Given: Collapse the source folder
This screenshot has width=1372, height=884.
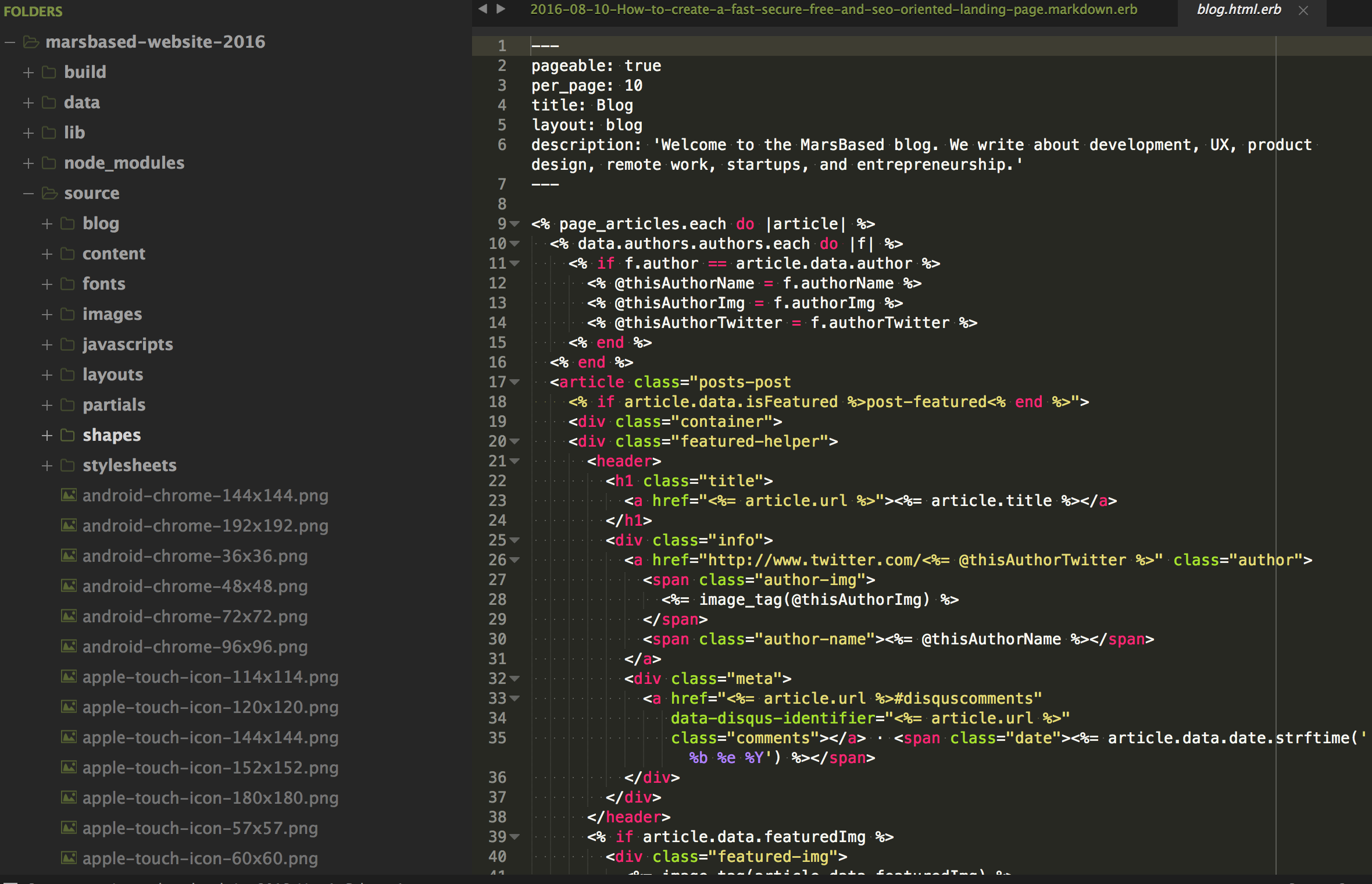Looking at the screenshot, I should coord(28,193).
